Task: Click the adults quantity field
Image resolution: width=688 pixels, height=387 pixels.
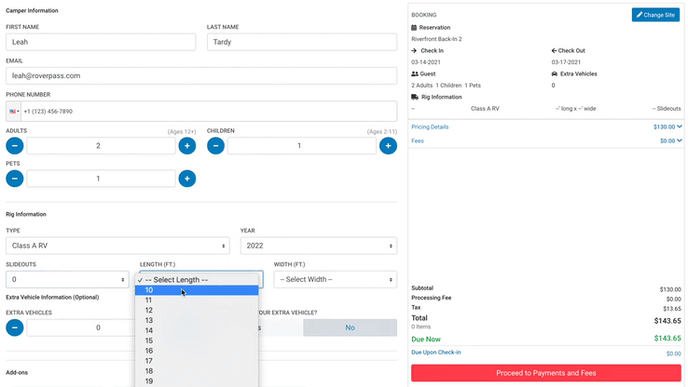Action: pos(101,146)
